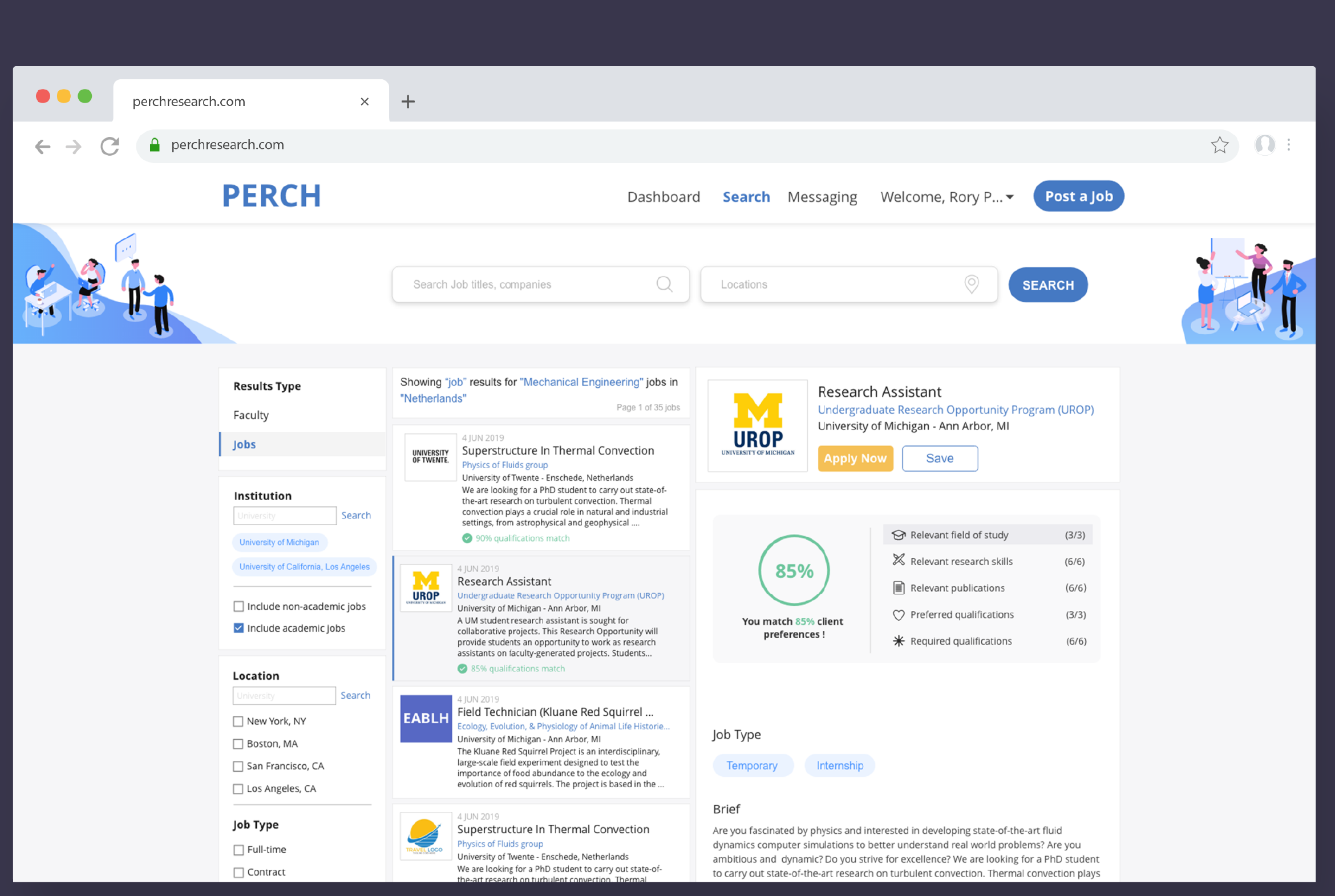
Task: Bookmark page with star icon
Action: (x=1219, y=145)
